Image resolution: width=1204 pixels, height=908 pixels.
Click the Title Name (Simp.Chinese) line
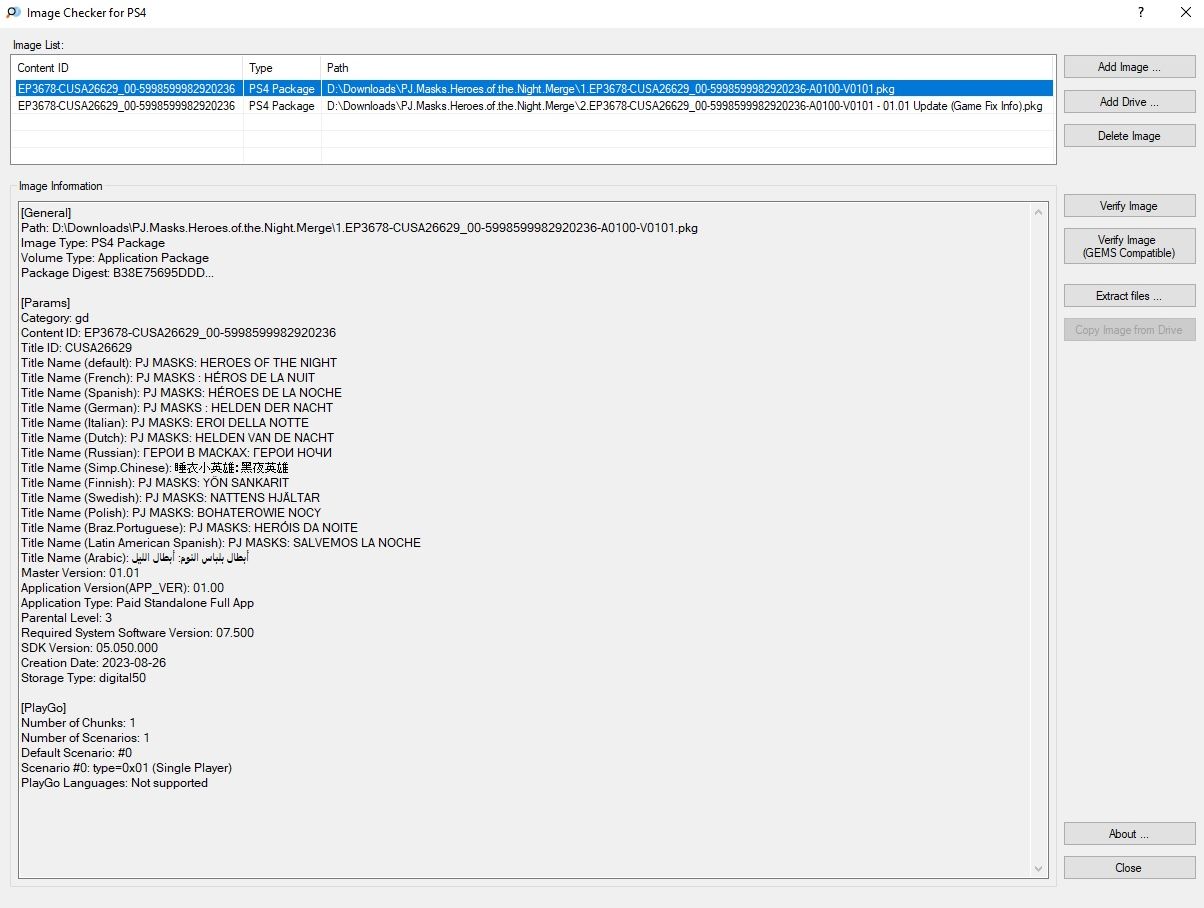coord(155,468)
